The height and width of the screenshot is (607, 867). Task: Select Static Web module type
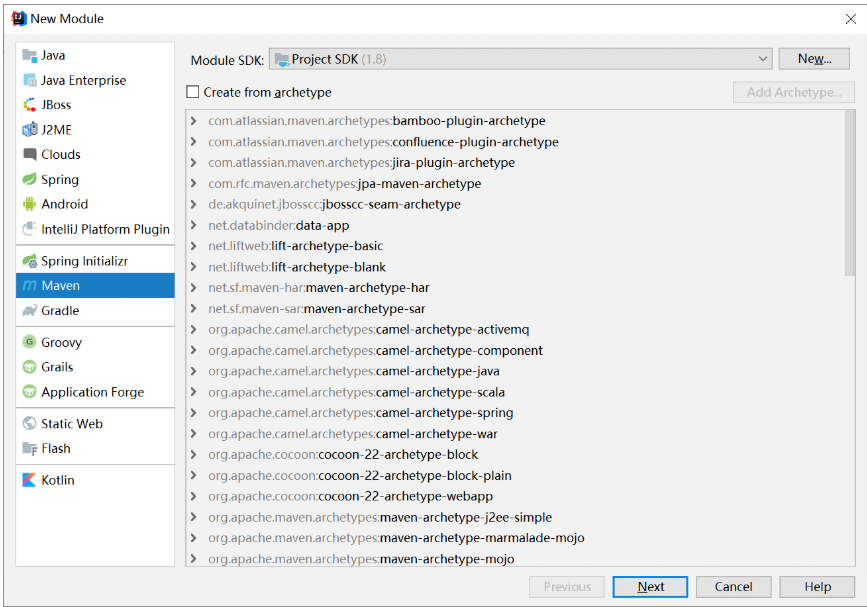[x=95, y=423]
